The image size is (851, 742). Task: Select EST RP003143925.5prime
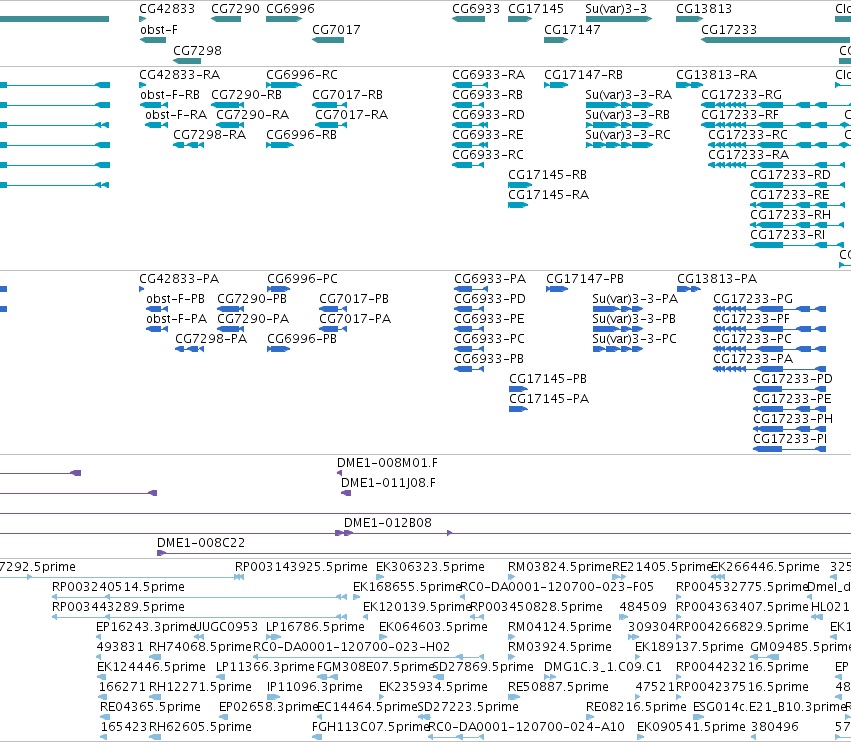click(x=301, y=567)
